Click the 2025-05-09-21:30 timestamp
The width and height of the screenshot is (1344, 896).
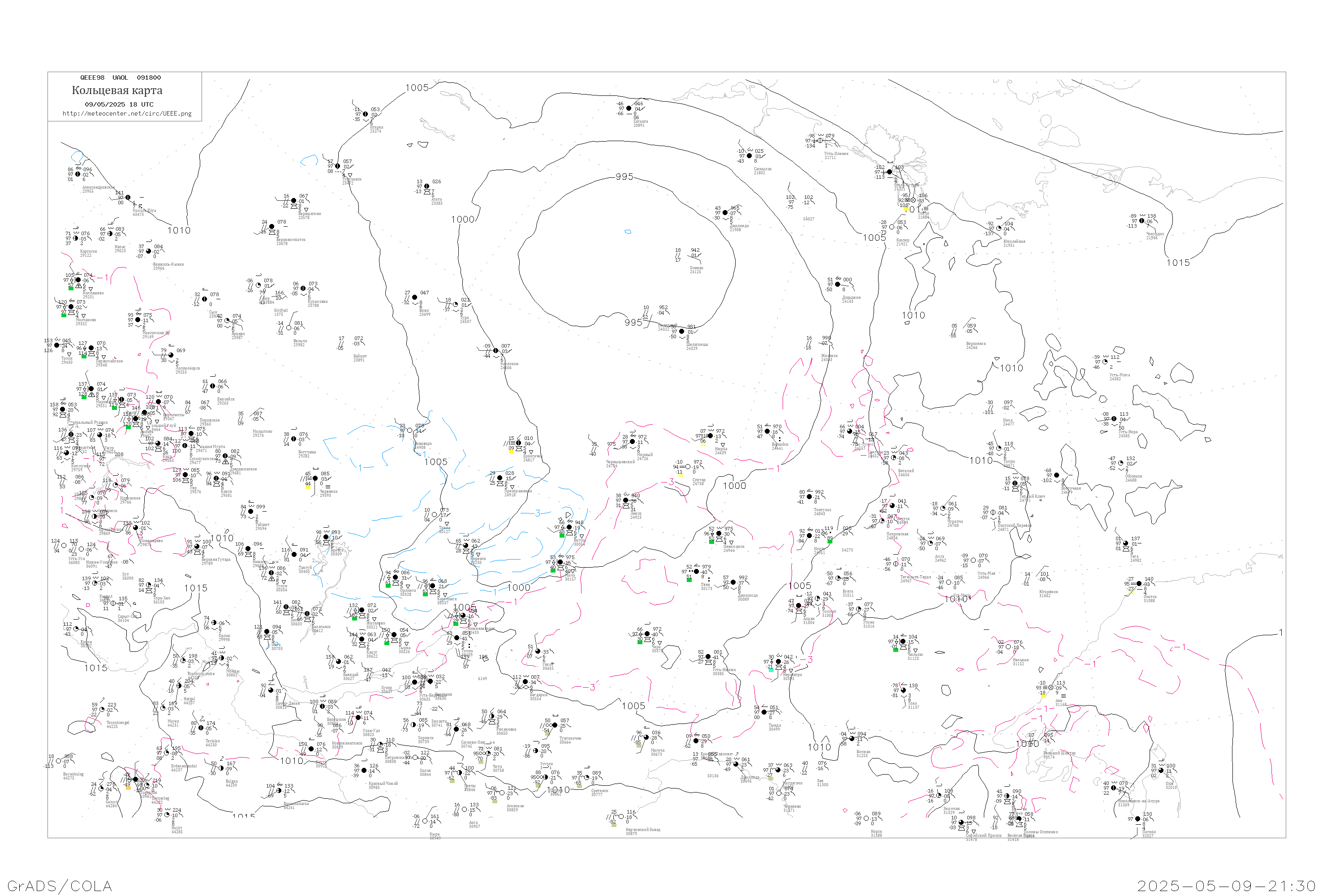pyautogui.click(x=1226, y=886)
